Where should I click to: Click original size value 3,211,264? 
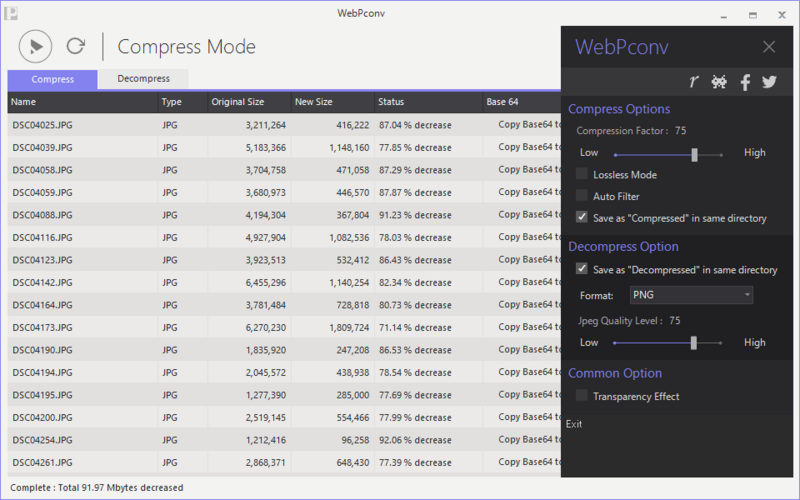coord(265,125)
